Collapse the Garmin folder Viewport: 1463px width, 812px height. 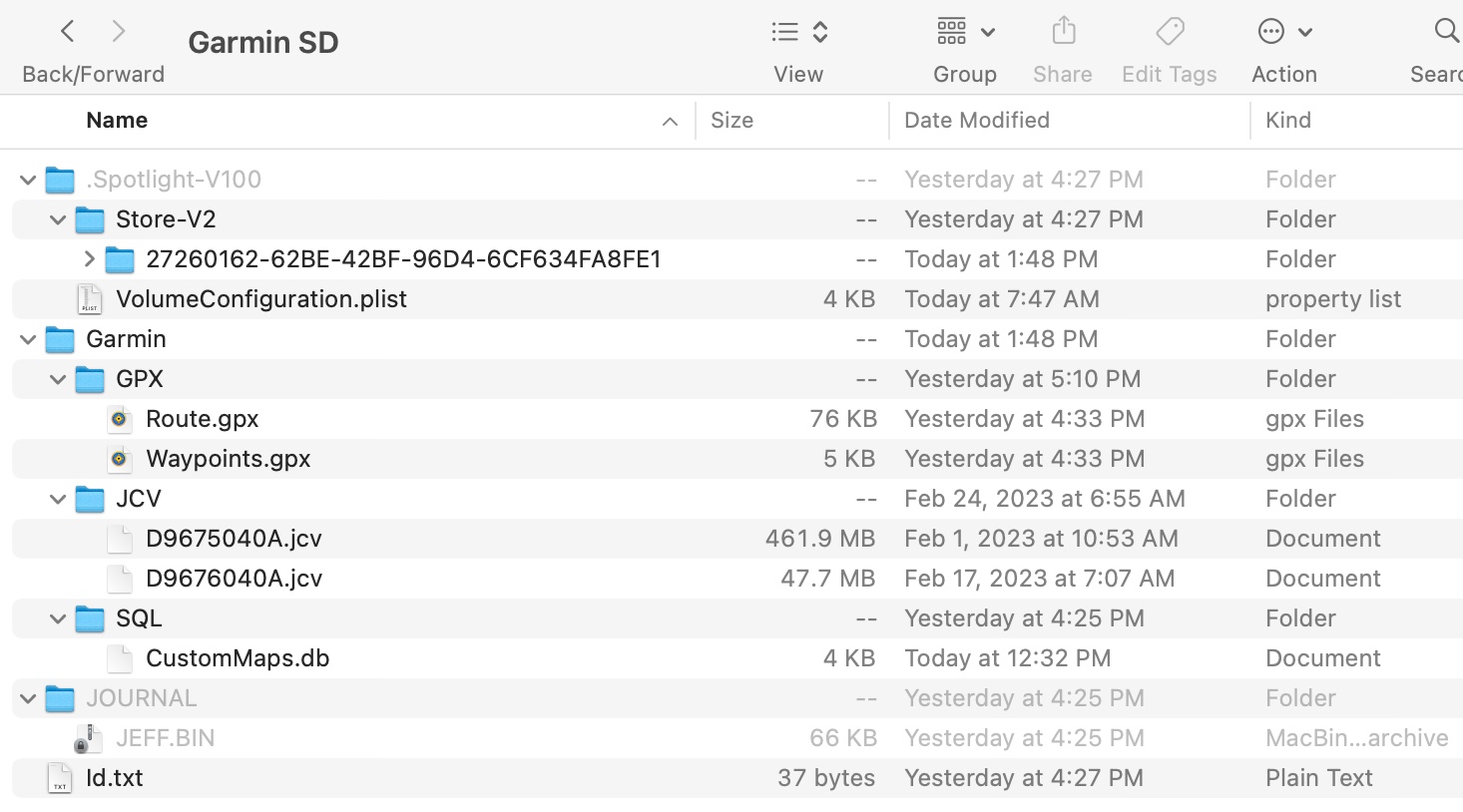(28, 340)
